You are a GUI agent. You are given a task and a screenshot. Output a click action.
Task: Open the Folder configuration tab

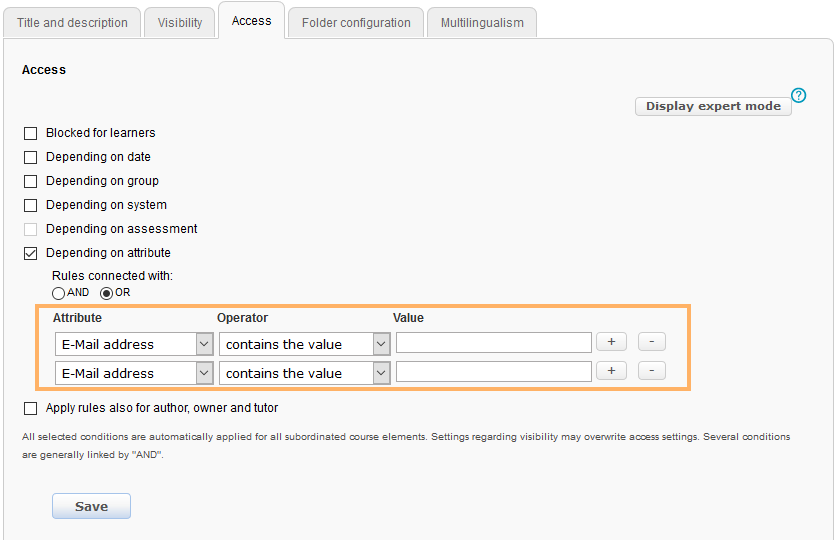point(356,23)
